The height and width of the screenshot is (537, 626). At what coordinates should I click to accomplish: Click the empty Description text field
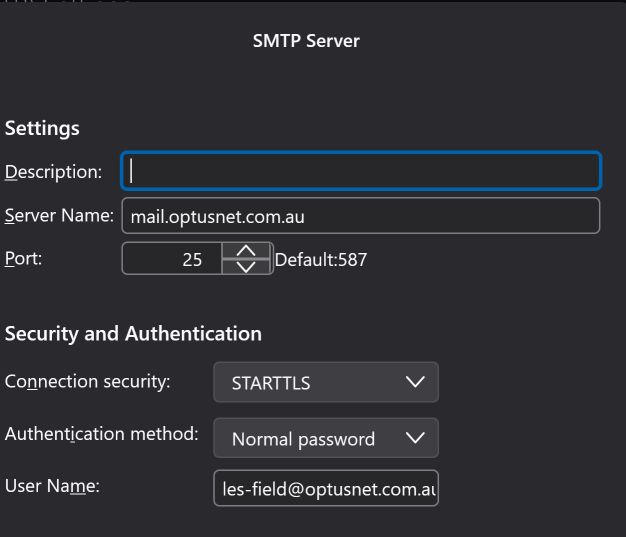pos(360,171)
